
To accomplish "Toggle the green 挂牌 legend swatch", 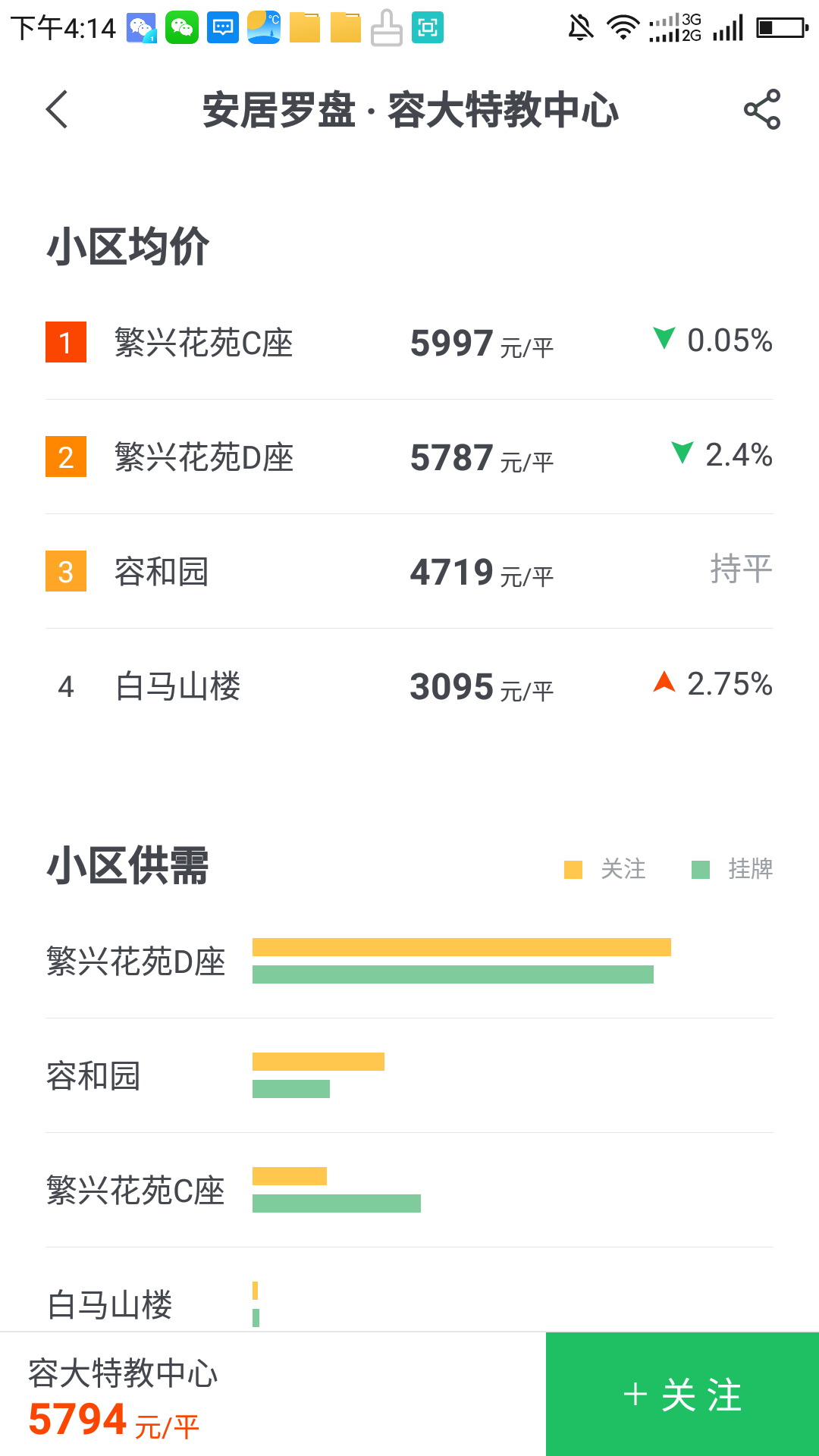I will point(701,869).
